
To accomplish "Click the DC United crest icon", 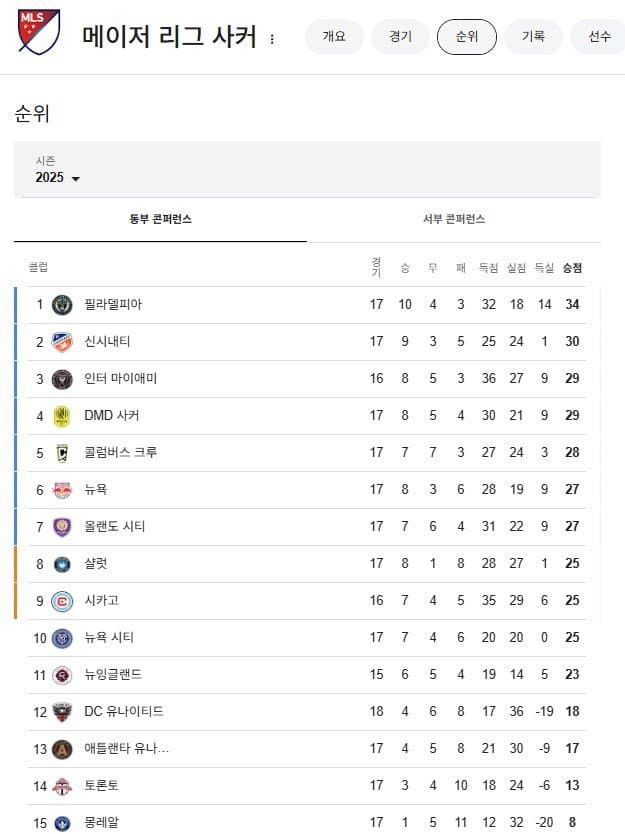I will coord(62,712).
